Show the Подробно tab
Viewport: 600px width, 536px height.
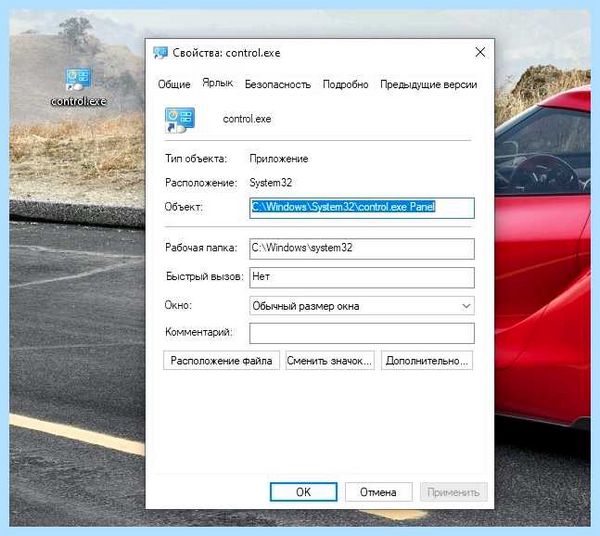[346, 84]
